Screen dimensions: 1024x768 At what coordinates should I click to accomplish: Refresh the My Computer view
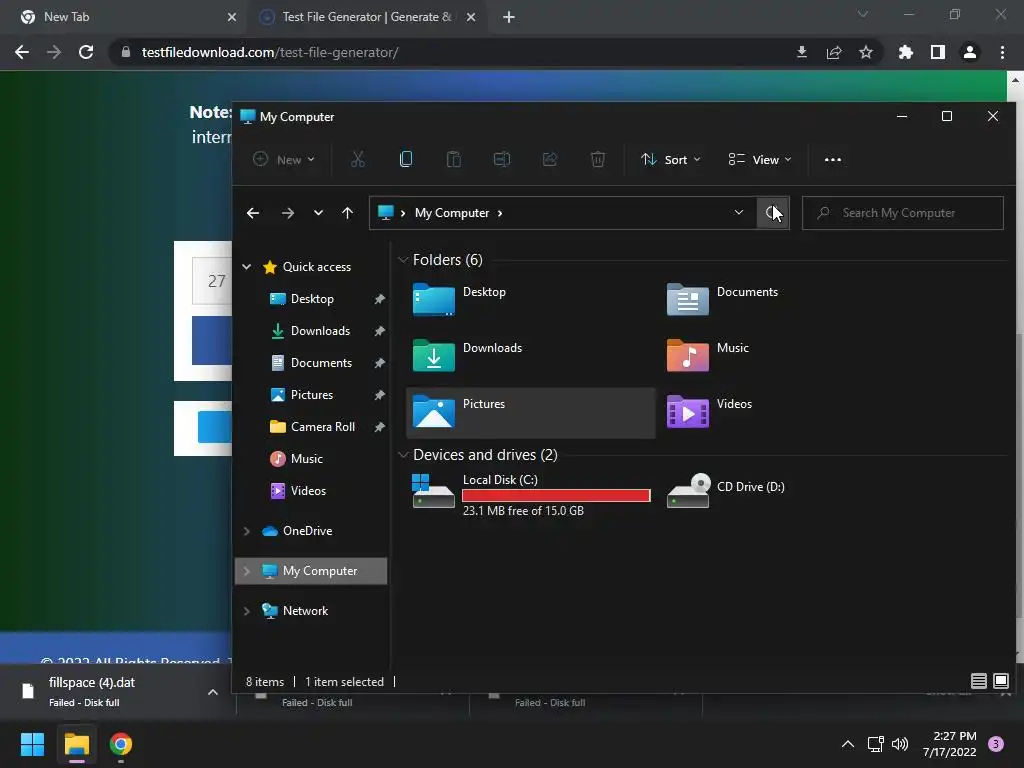click(x=773, y=213)
